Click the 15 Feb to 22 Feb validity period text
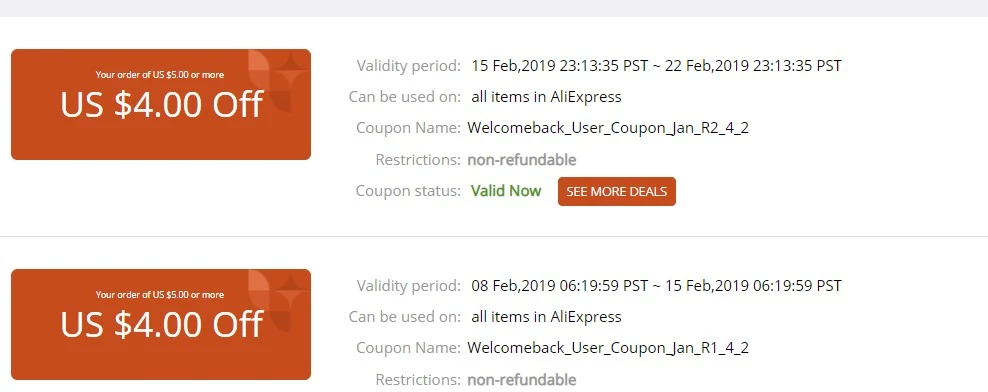This screenshot has width=988, height=392. click(656, 66)
